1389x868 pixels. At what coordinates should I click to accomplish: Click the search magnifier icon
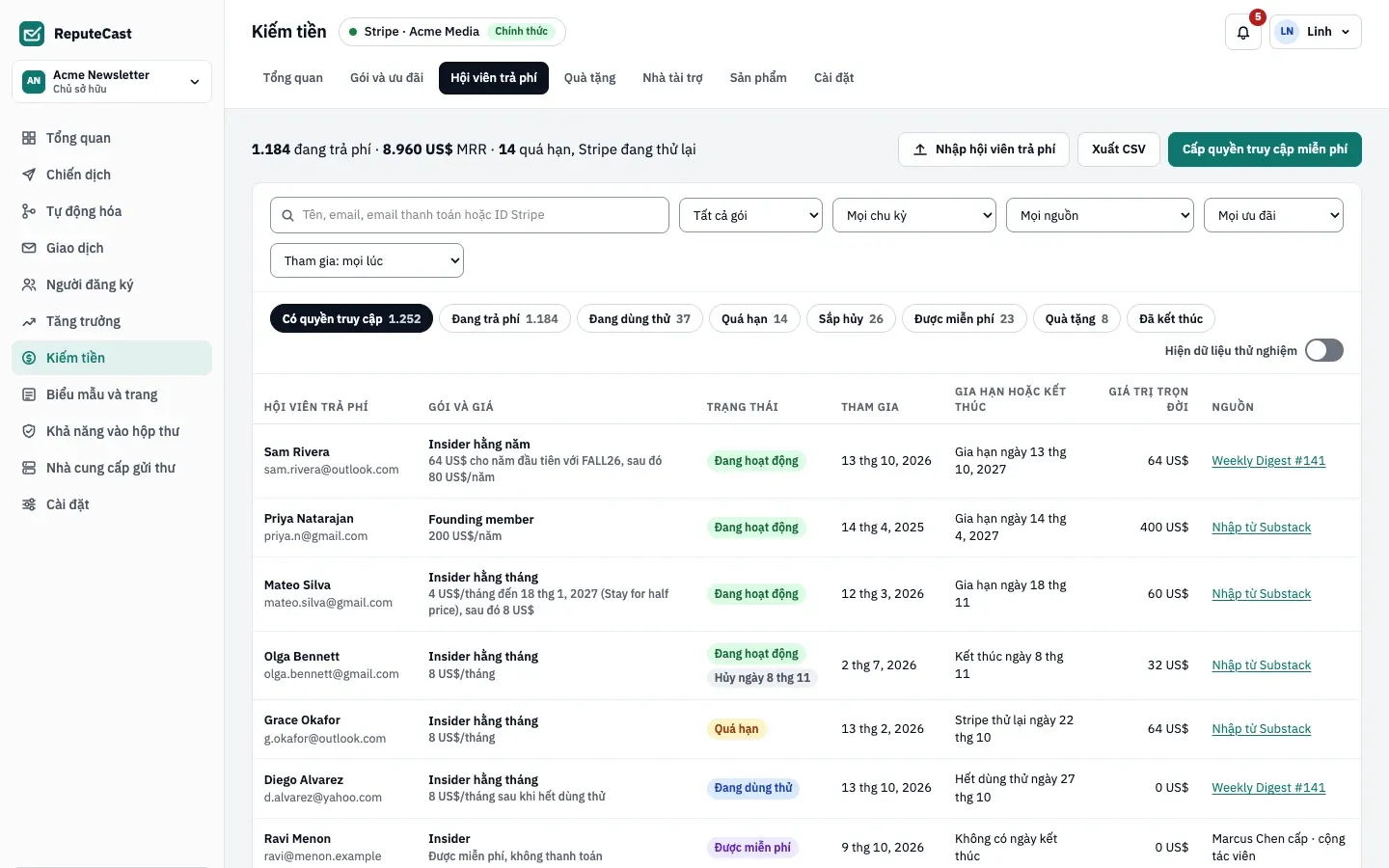(x=287, y=215)
